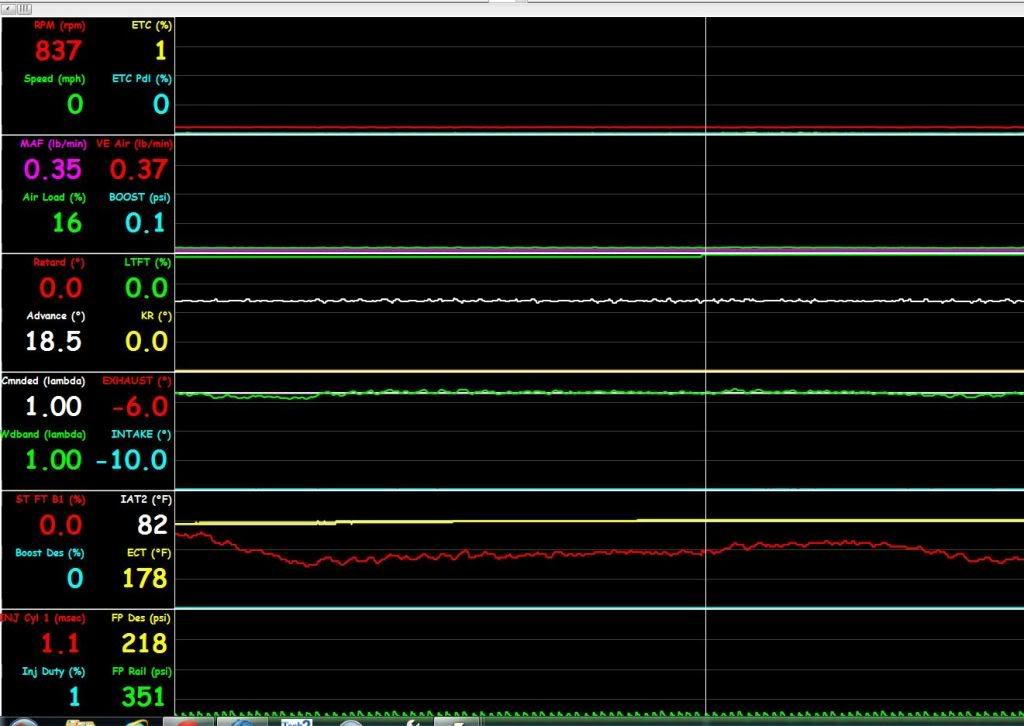The width and height of the screenshot is (1024, 726).
Task: Select the RPM readout showing 837
Action: [57, 50]
